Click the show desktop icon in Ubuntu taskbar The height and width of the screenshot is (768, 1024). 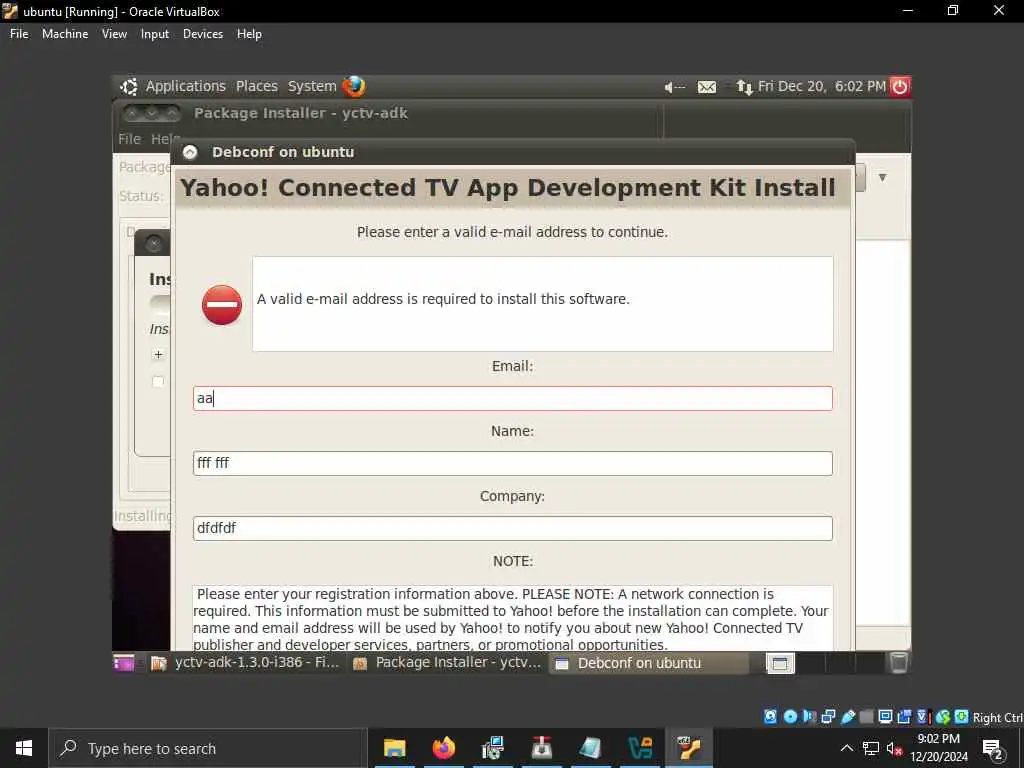click(123, 663)
